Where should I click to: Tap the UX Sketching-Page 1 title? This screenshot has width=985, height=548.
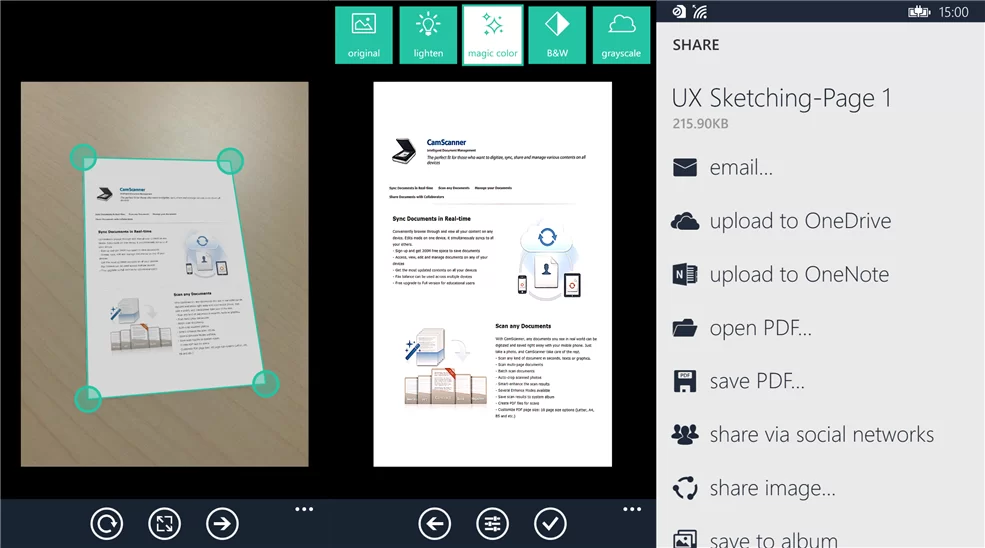pos(781,98)
